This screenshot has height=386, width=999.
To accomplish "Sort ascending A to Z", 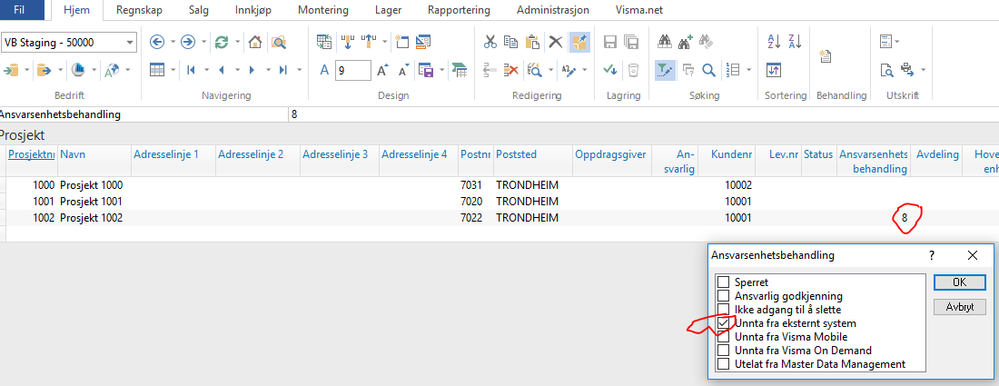I will 773,42.
